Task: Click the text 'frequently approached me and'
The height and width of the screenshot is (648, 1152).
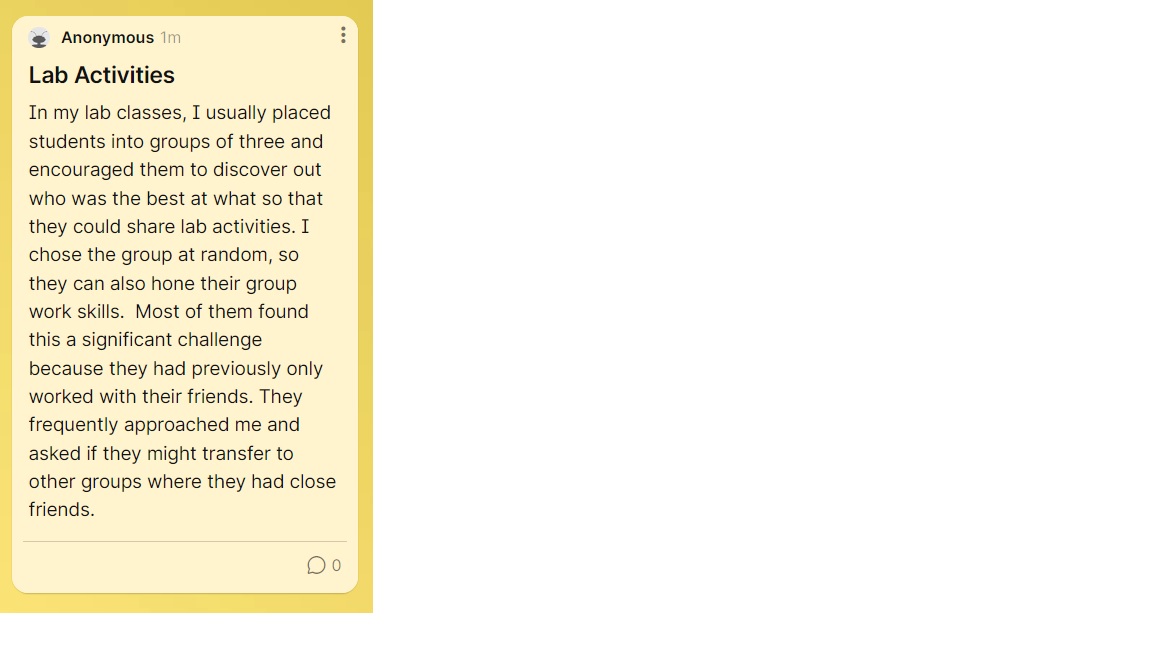Action: click(x=164, y=425)
